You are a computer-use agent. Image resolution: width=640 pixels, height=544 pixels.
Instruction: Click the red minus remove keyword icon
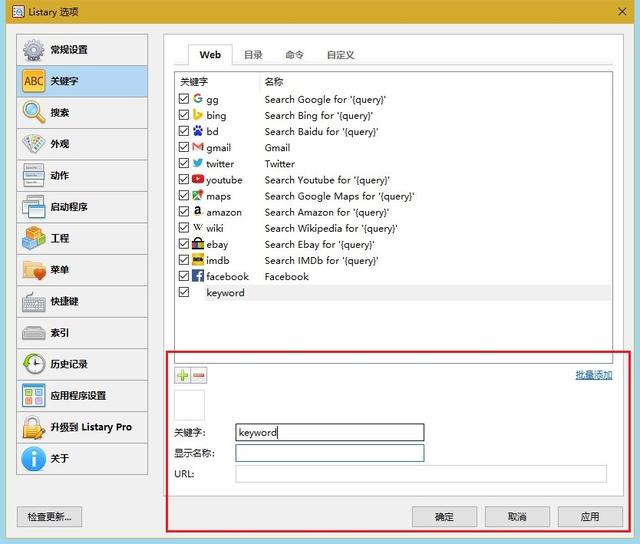point(199,375)
